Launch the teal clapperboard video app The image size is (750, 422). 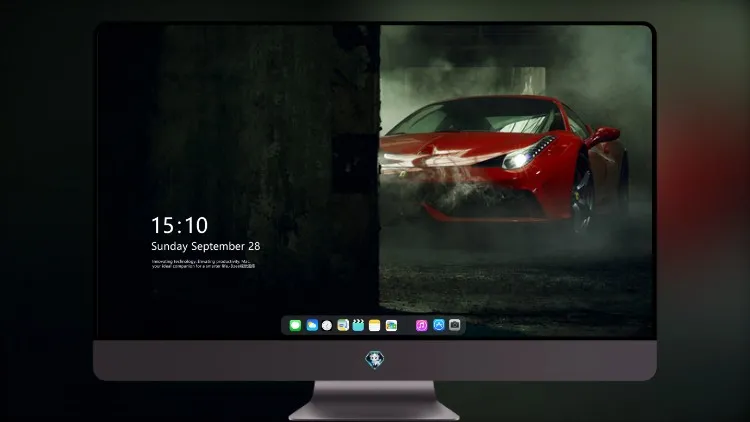click(x=358, y=325)
